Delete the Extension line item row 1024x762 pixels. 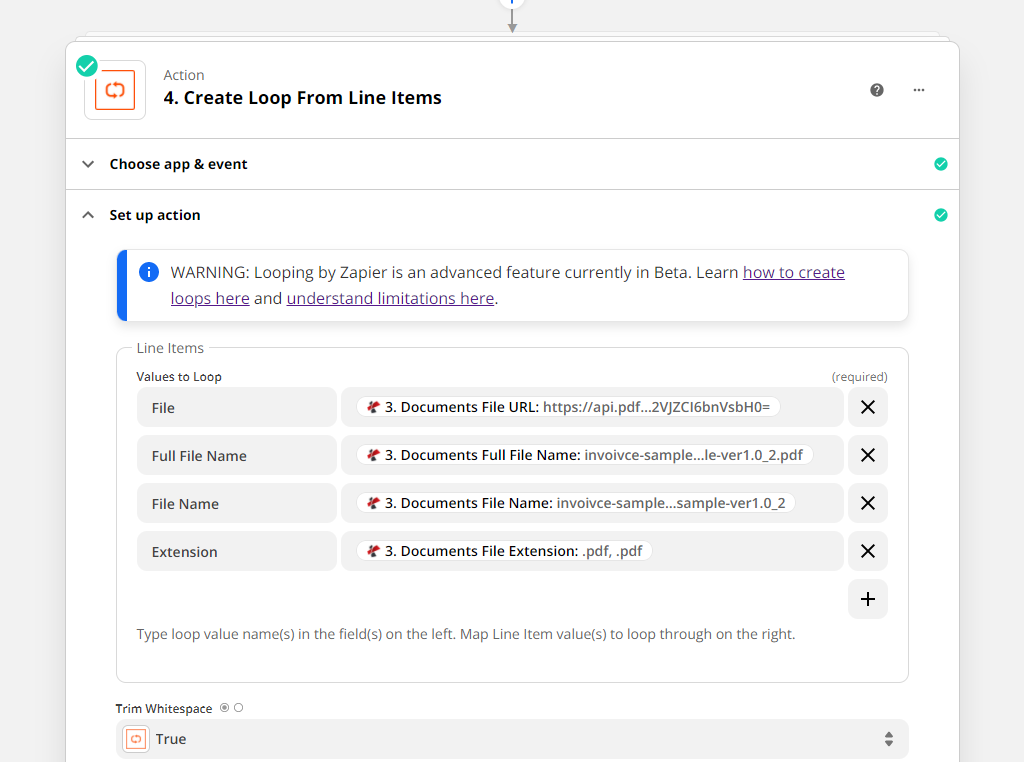867,551
